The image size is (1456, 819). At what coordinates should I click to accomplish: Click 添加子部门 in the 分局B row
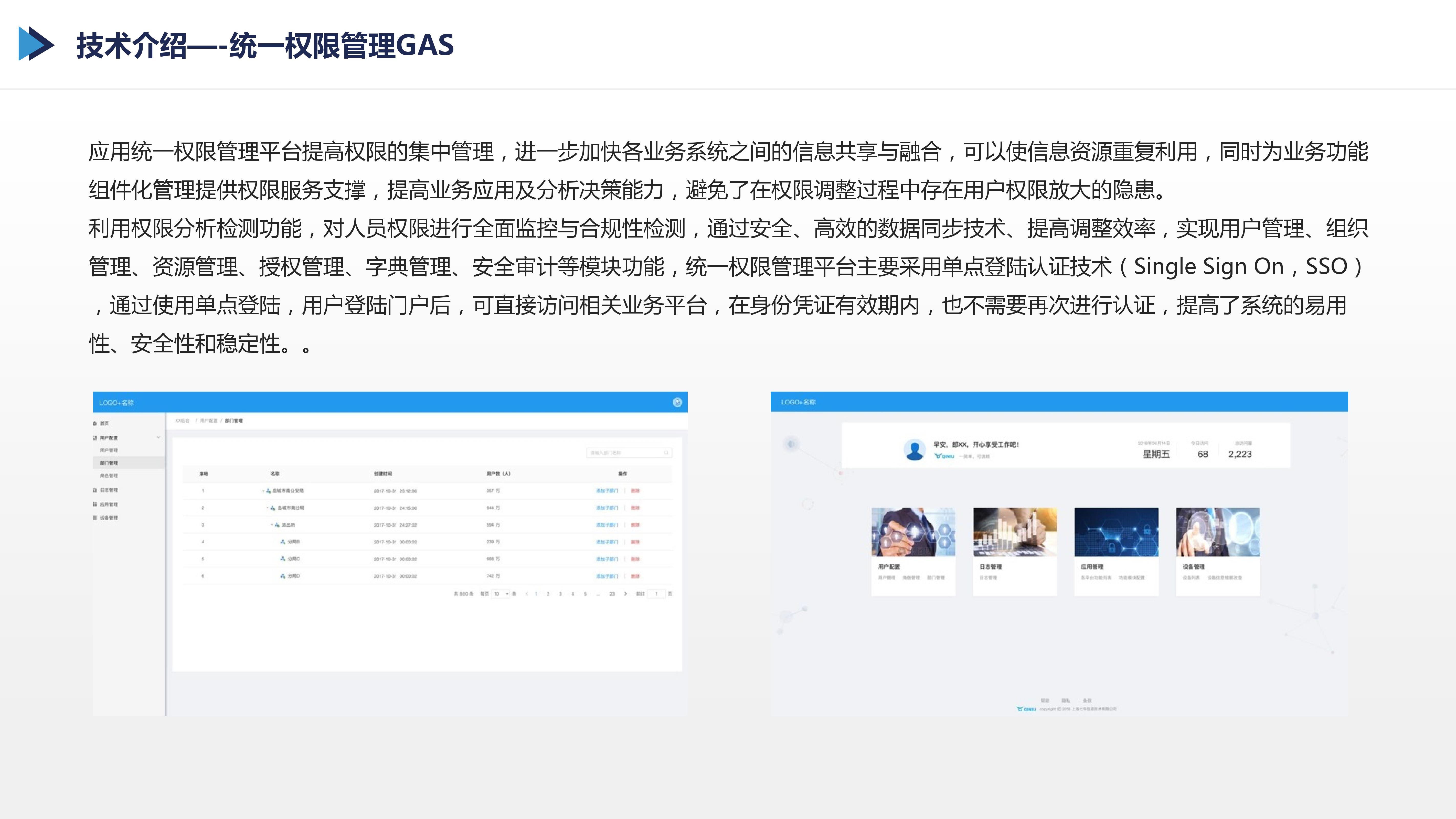[607, 542]
